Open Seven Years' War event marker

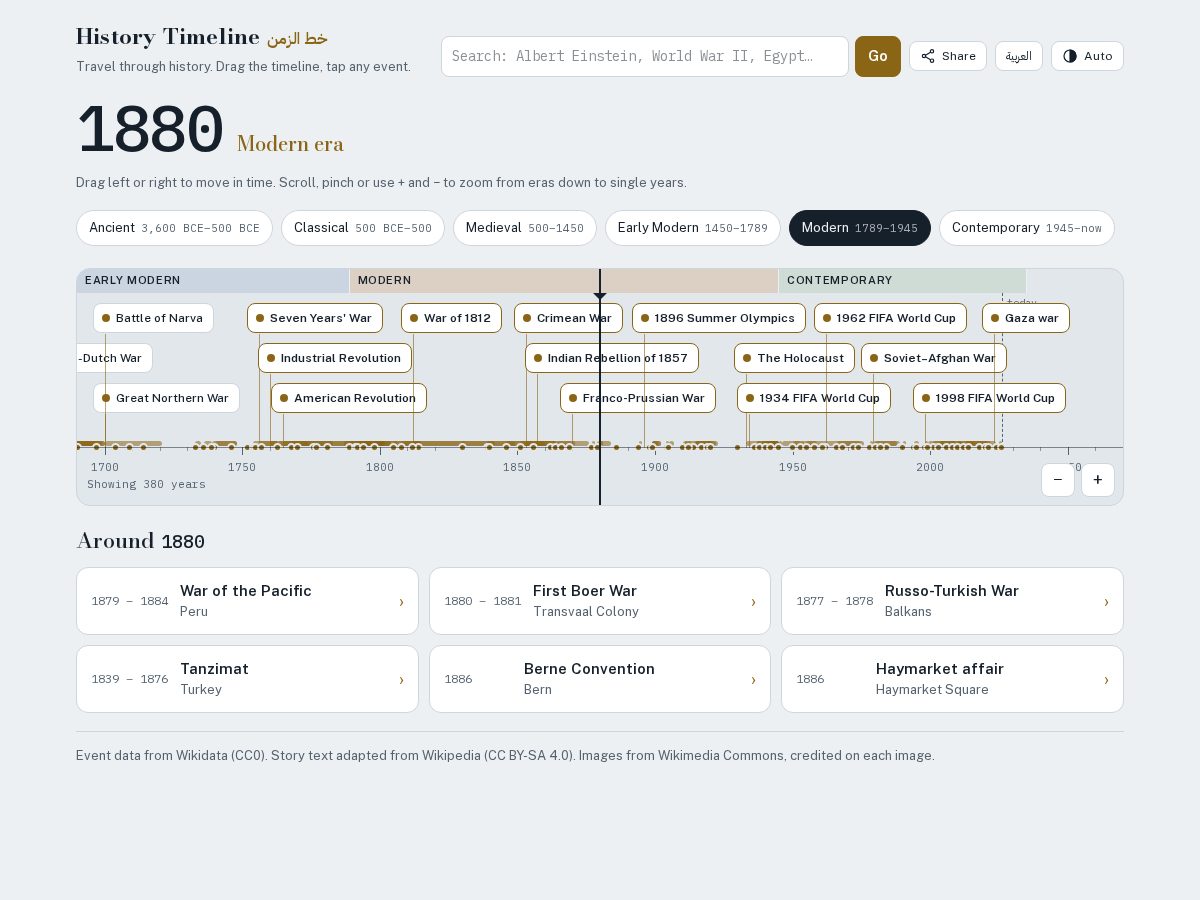point(315,318)
